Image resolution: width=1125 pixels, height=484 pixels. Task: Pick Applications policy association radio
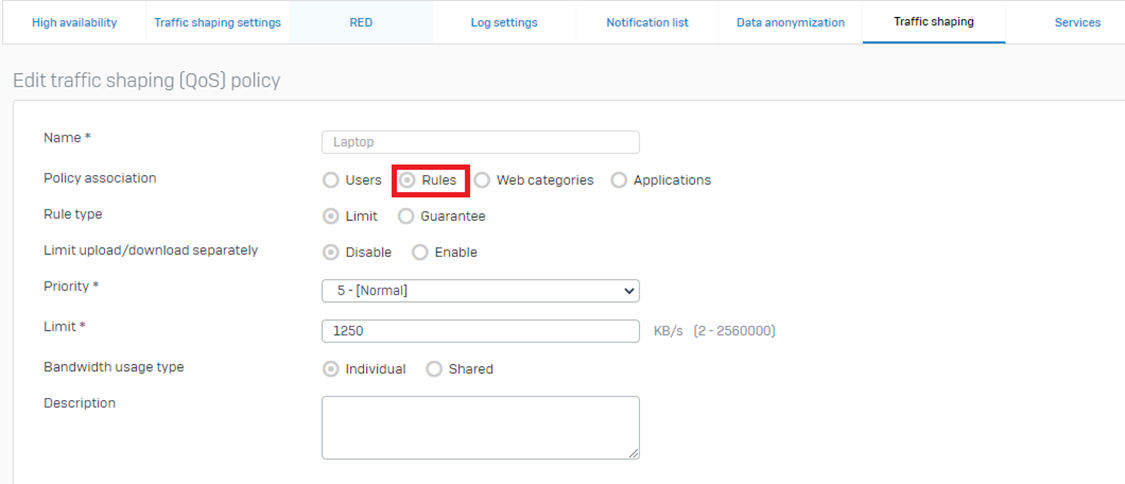(619, 181)
